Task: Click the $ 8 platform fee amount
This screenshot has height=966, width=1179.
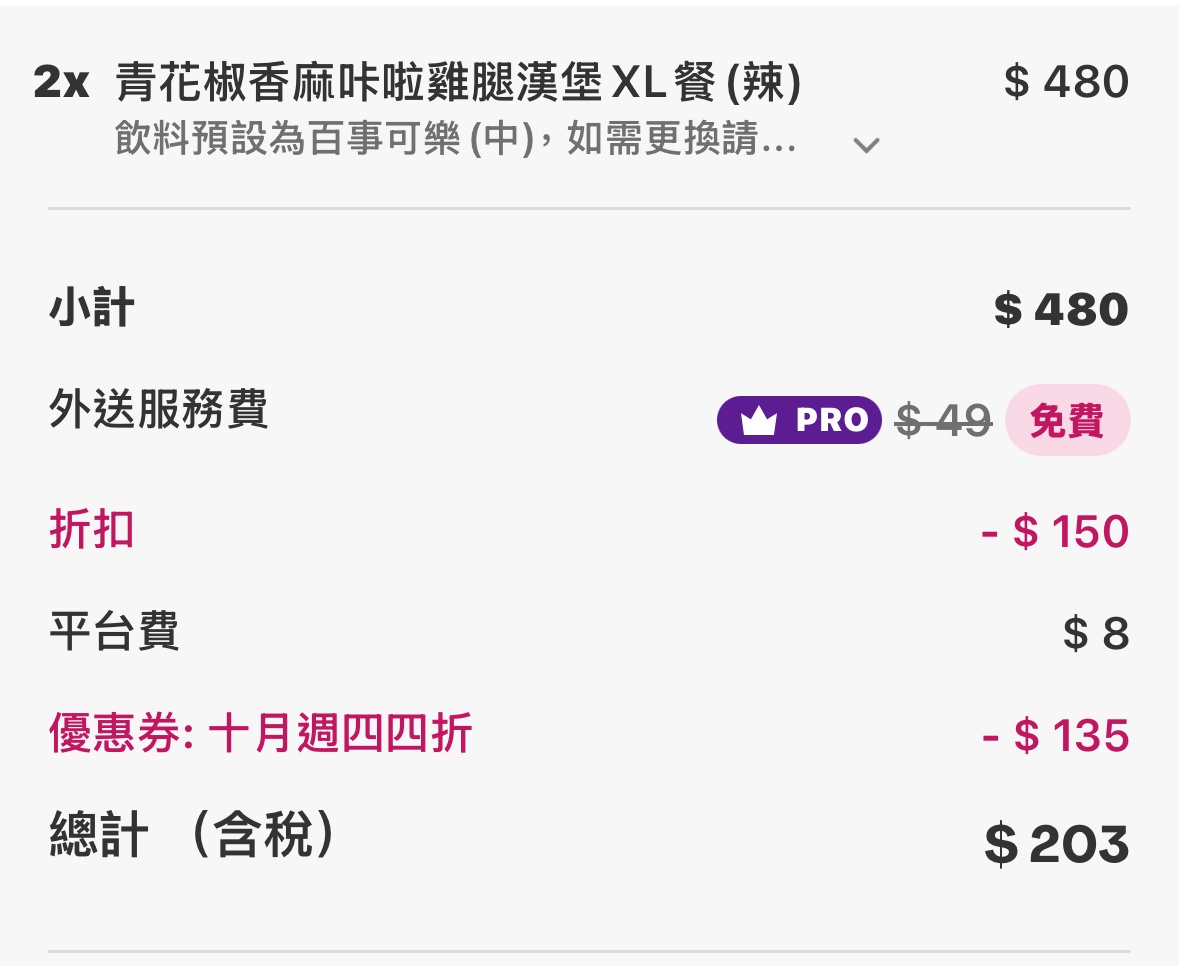Action: coord(1096,634)
